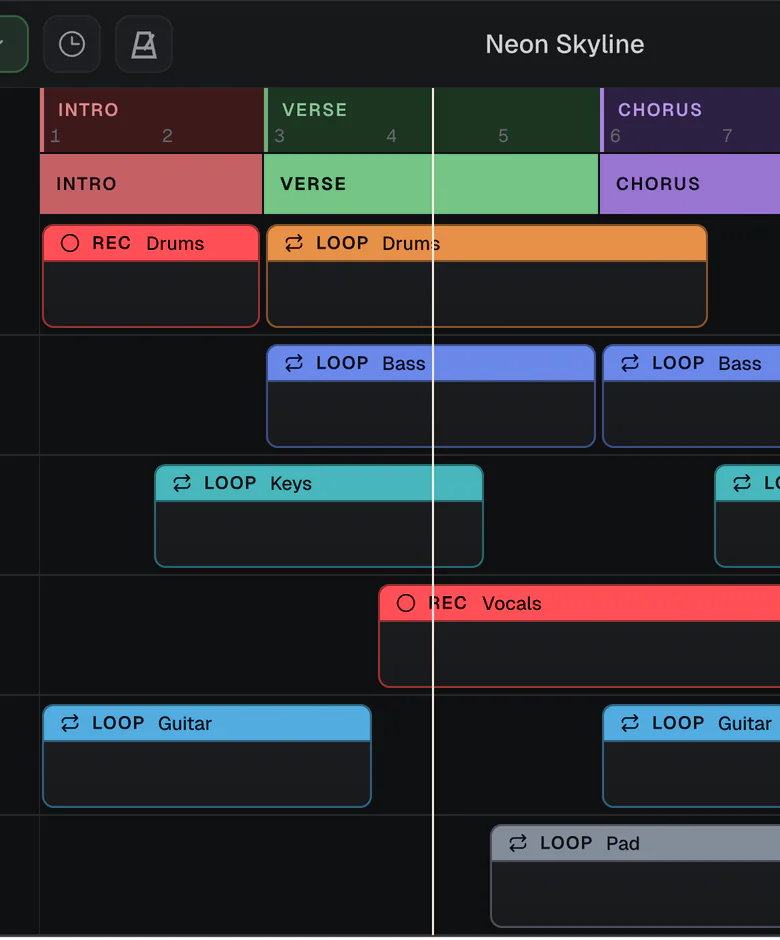Image resolution: width=780 pixels, height=940 pixels.
Task: Select the REC Vocals clip header
Action: pyautogui.click(x=580, y=603)
